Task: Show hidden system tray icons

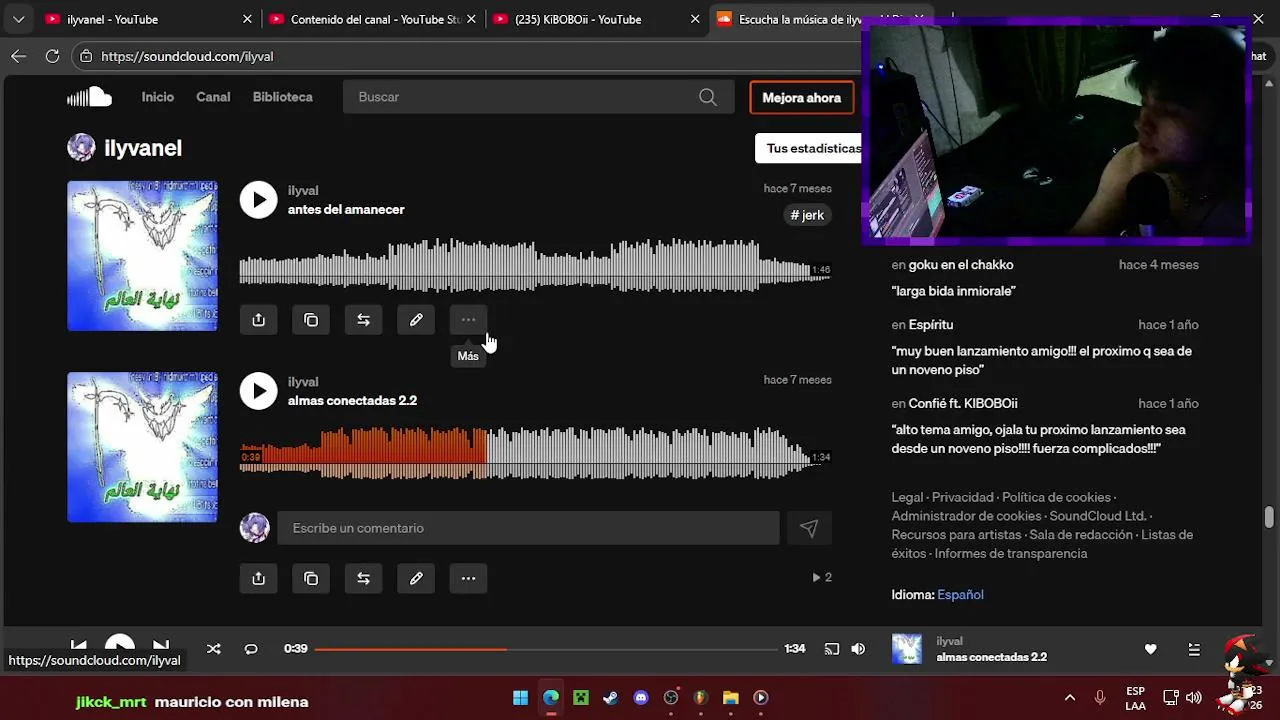Action: pos(1070,698)
